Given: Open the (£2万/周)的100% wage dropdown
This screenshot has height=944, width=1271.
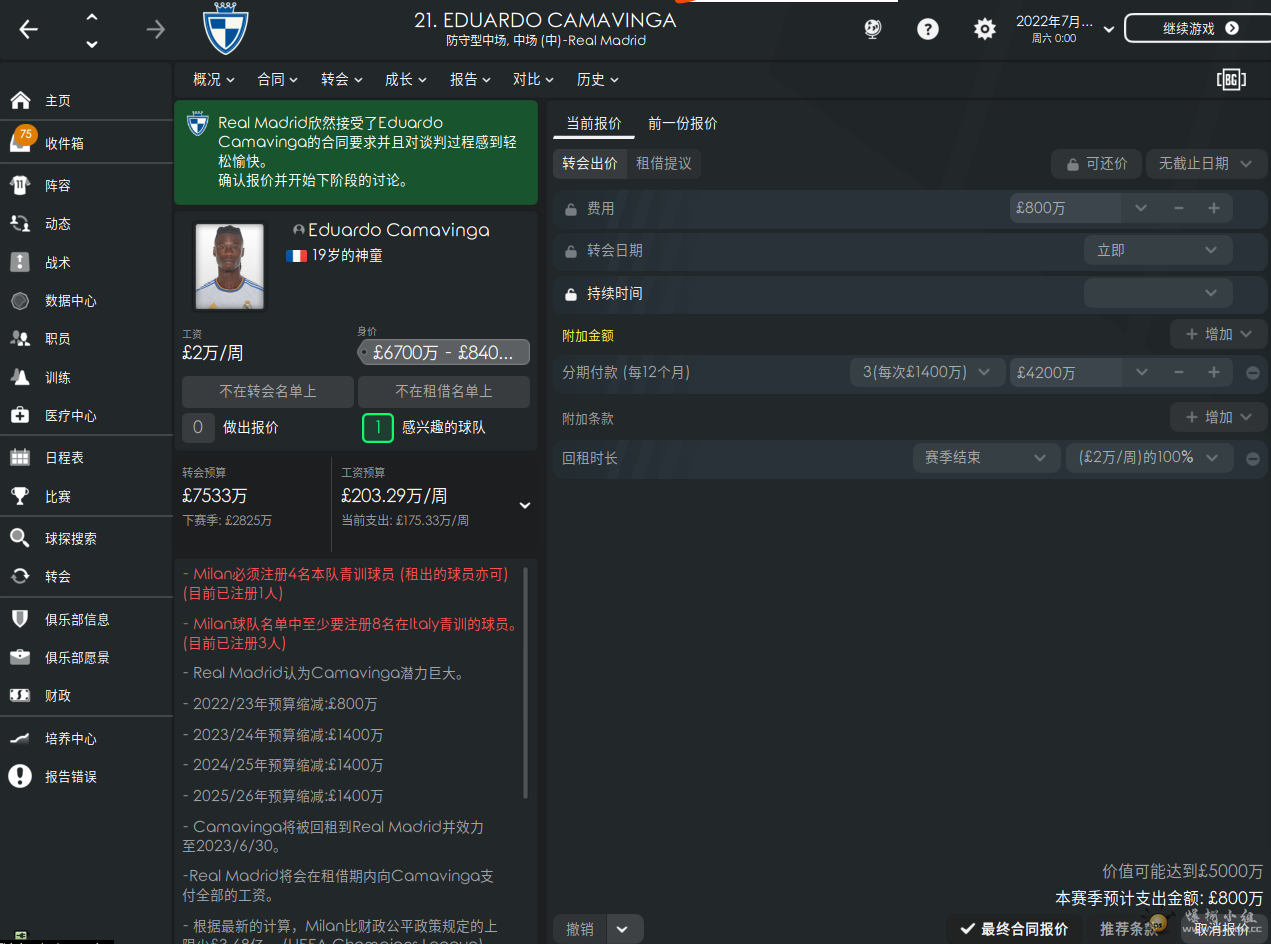Looking at the screenshot, I should (1149, 457).
